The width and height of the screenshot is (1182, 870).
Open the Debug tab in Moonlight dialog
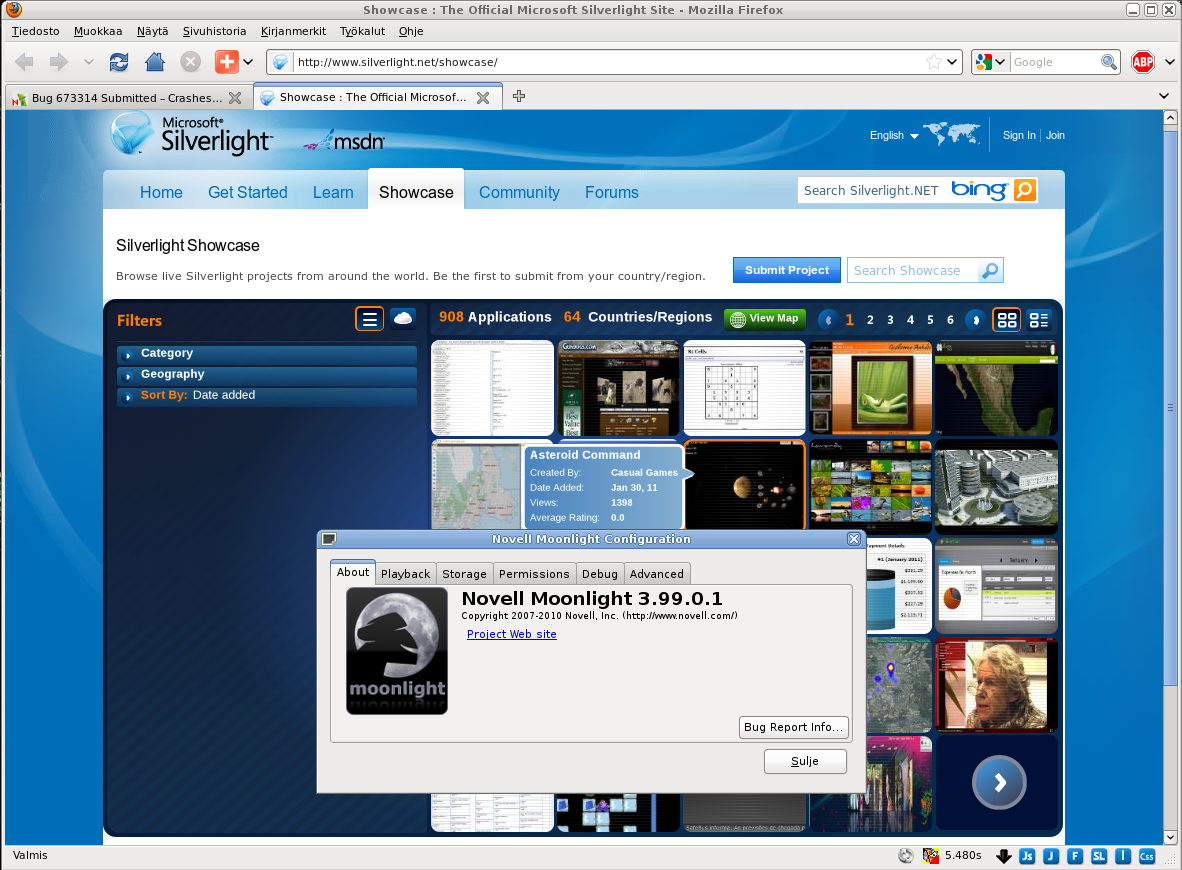pos(600,574)
